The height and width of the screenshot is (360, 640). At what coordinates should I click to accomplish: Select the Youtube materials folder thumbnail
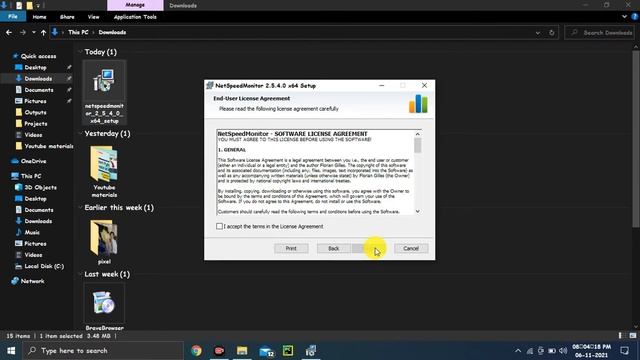(104, 163)
